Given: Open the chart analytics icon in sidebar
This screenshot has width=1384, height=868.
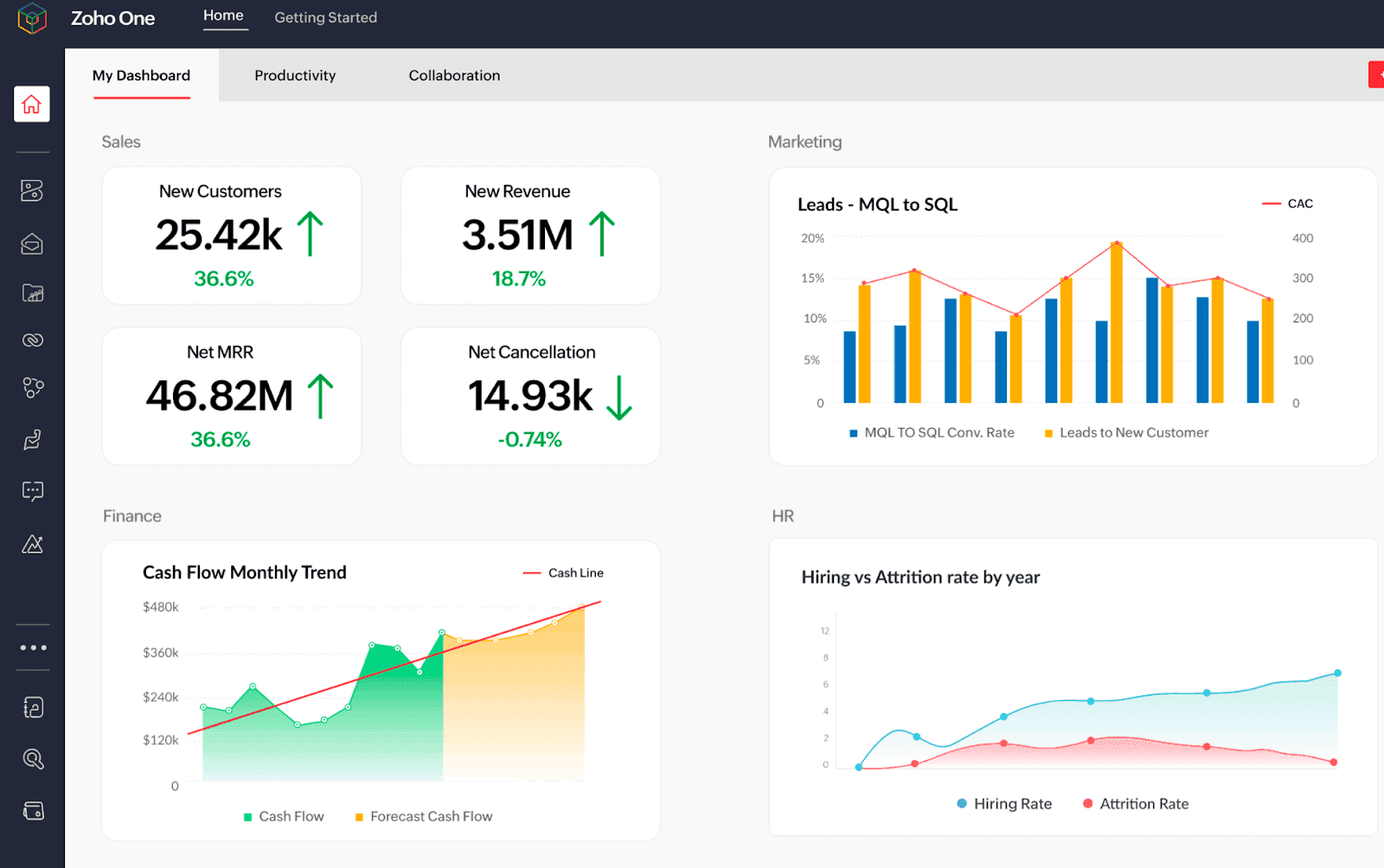Looking at the screenshot, I should [31, 544].
